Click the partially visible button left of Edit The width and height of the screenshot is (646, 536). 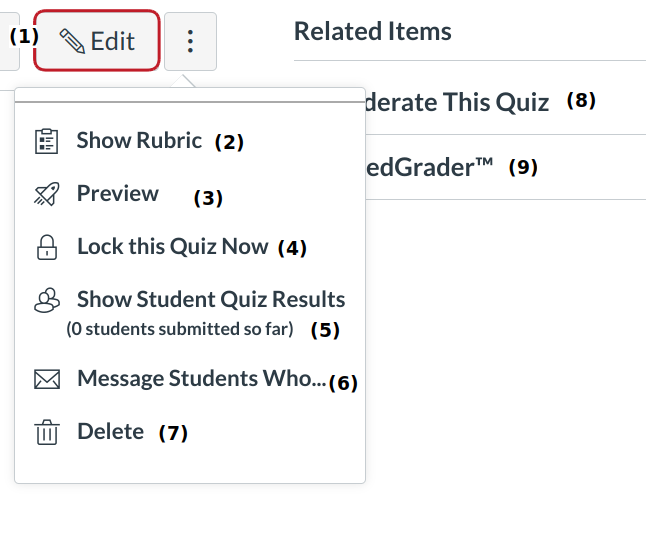pos(8,41)
